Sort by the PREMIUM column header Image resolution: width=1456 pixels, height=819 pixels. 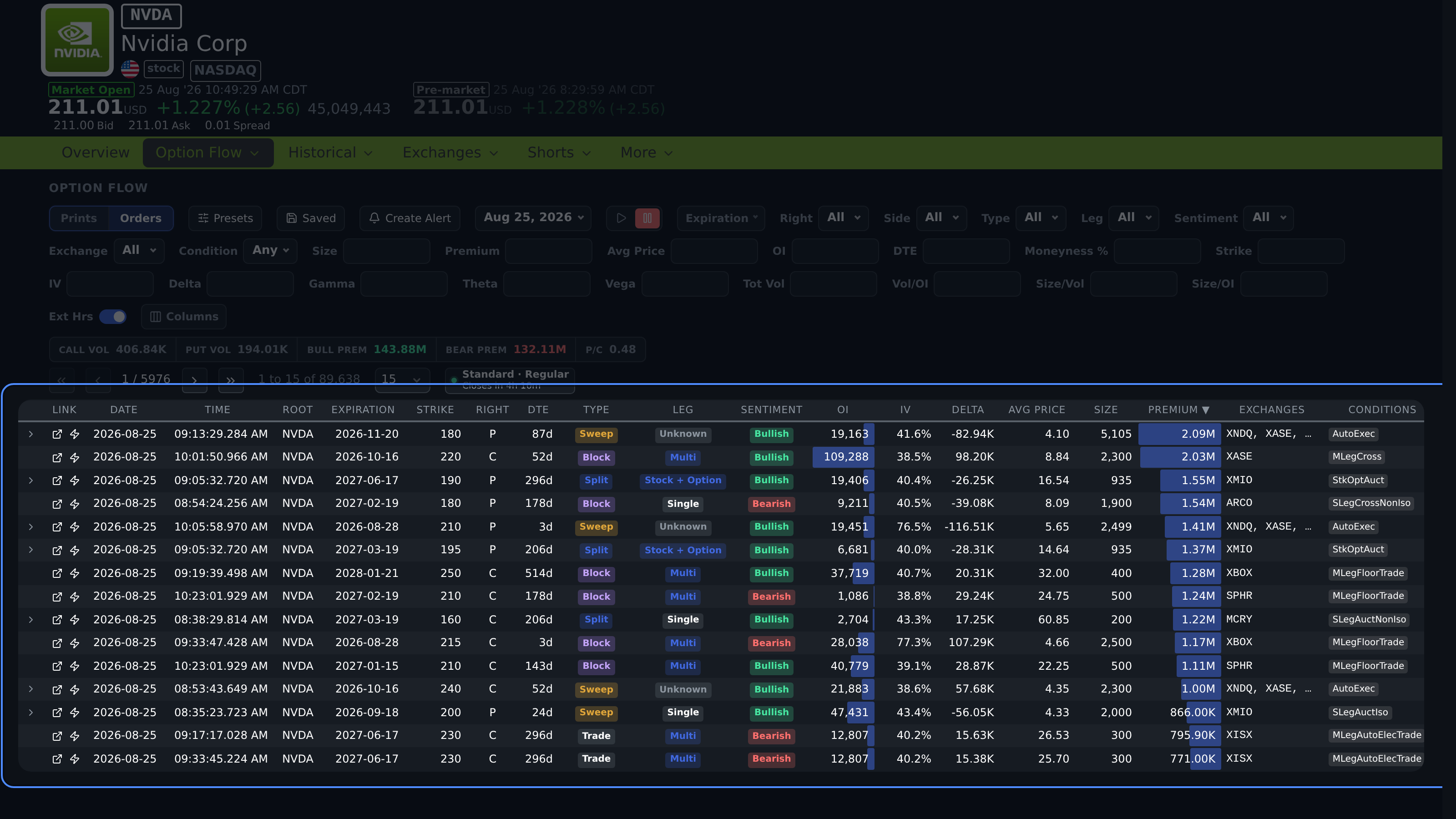pyautogui.click(x=1178, y=410)
